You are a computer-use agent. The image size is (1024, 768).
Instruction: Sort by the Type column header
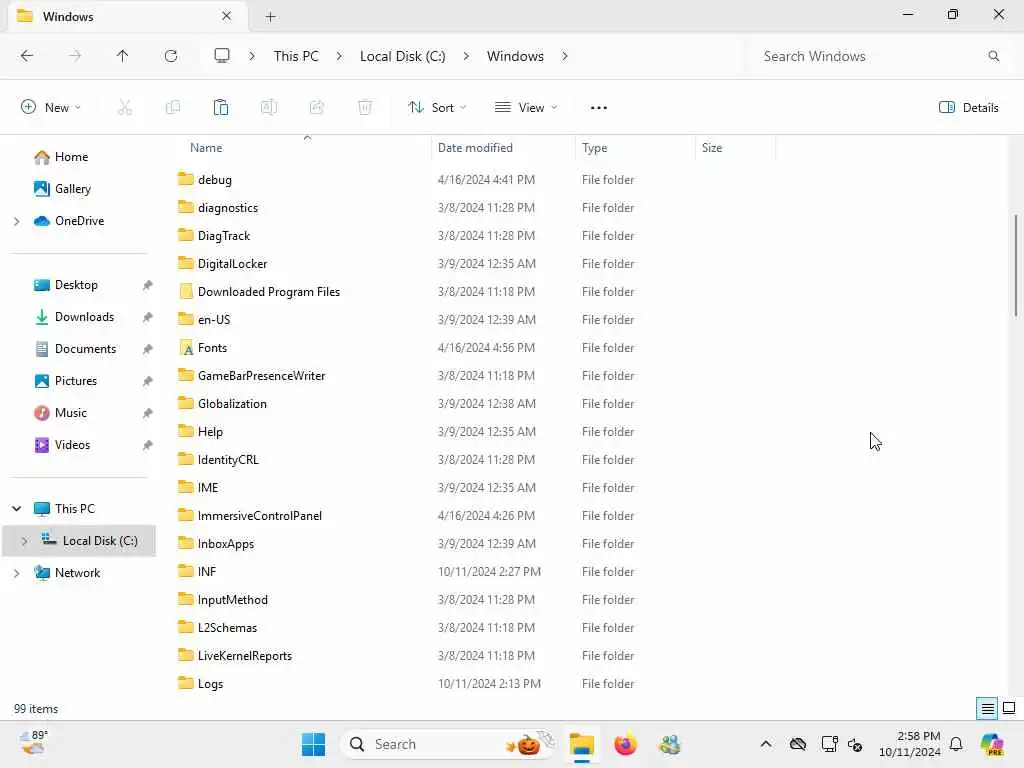point(594,148)
